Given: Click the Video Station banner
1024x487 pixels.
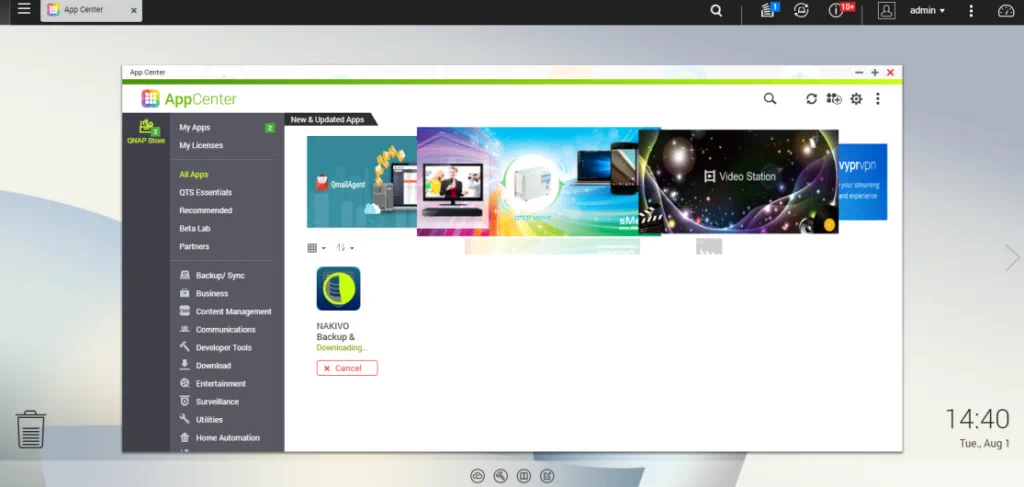Looking at the screenshot, I should [x=738, y=180].
